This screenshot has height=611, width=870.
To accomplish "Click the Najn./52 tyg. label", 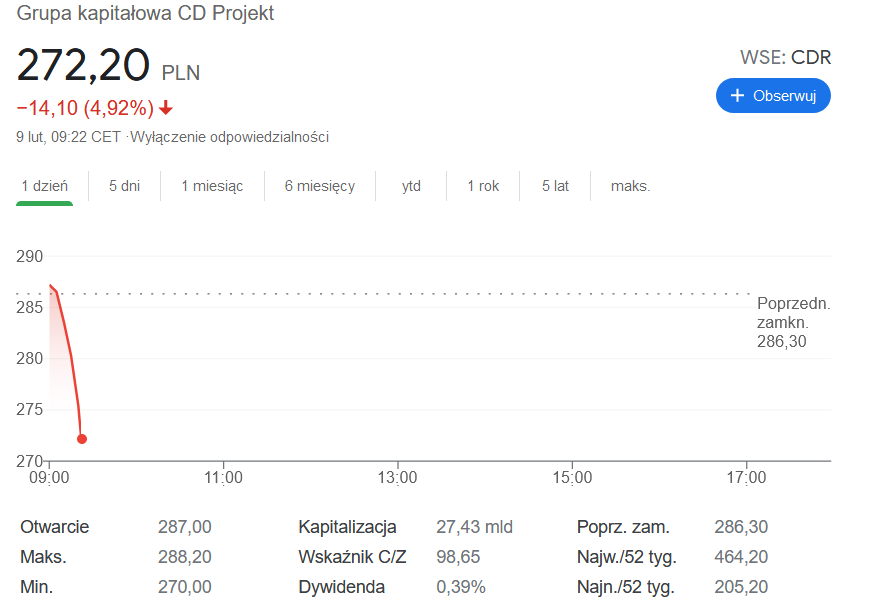I will (626, 587).
